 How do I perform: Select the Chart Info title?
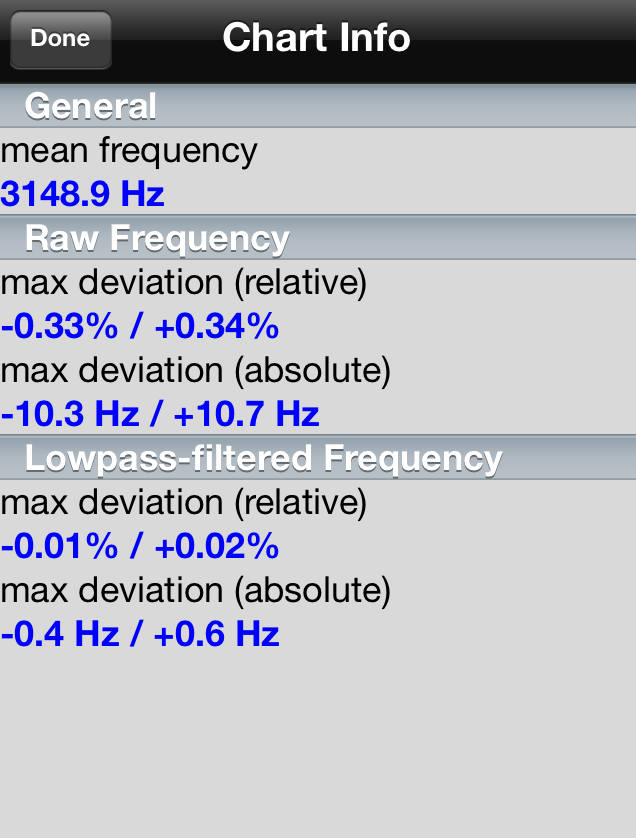pos(316,37)
